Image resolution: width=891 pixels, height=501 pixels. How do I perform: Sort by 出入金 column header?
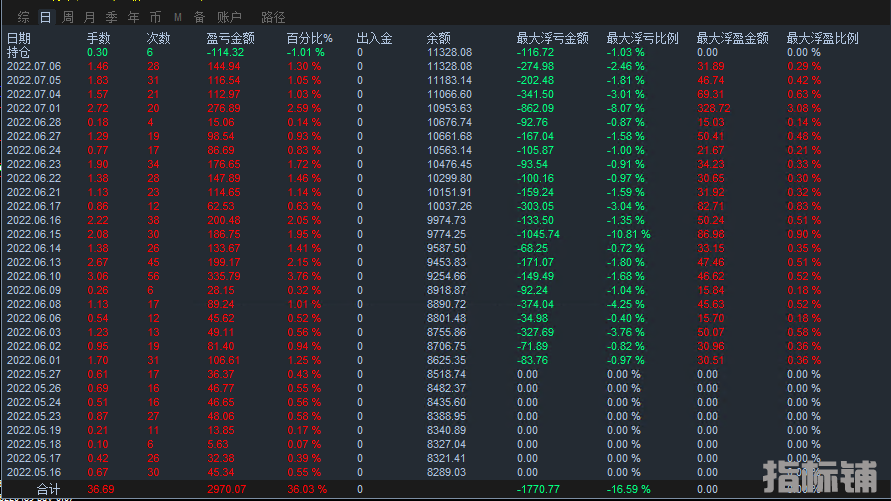374,38
